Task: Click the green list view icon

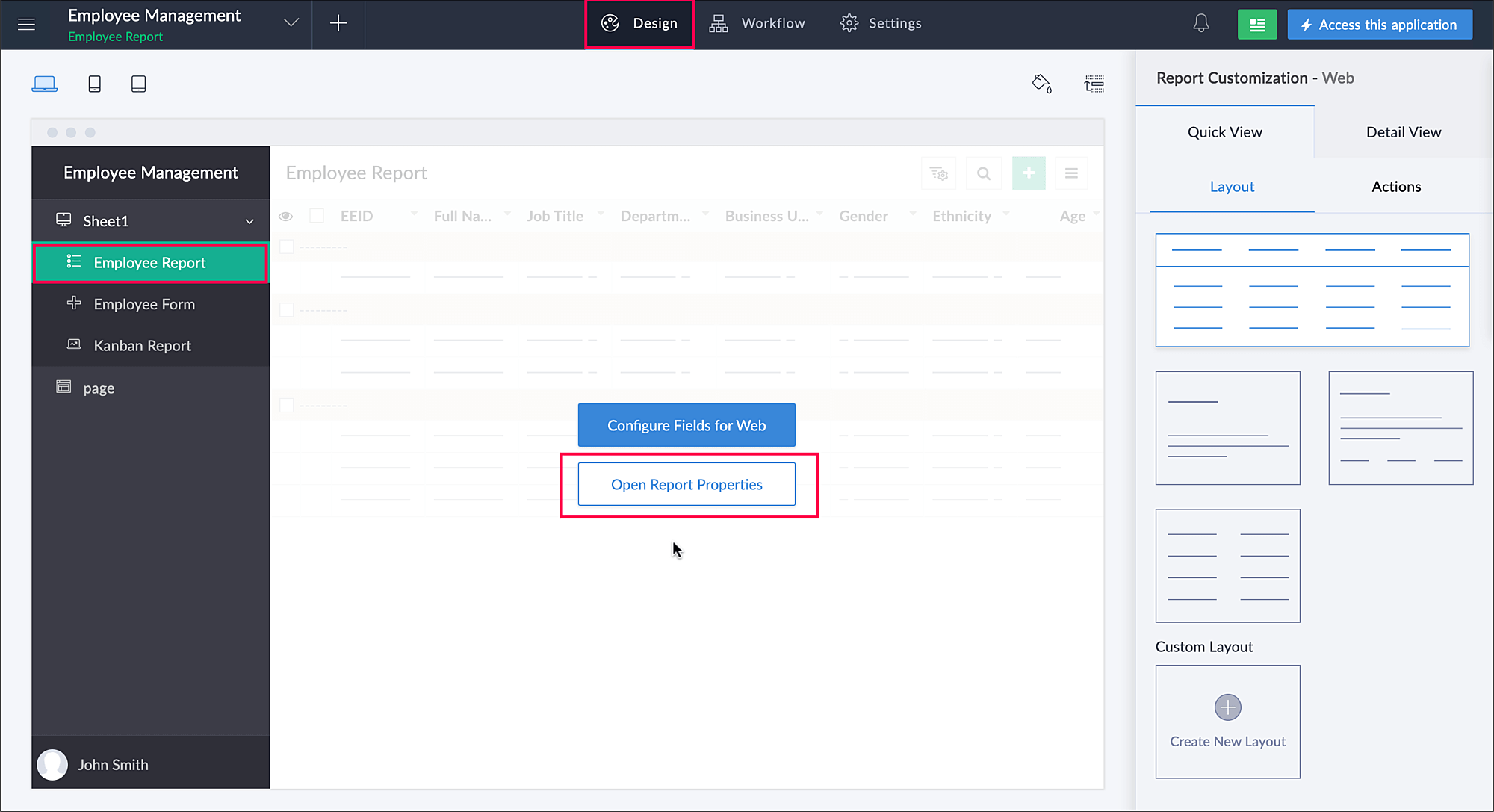Action: click(1257, 25)
